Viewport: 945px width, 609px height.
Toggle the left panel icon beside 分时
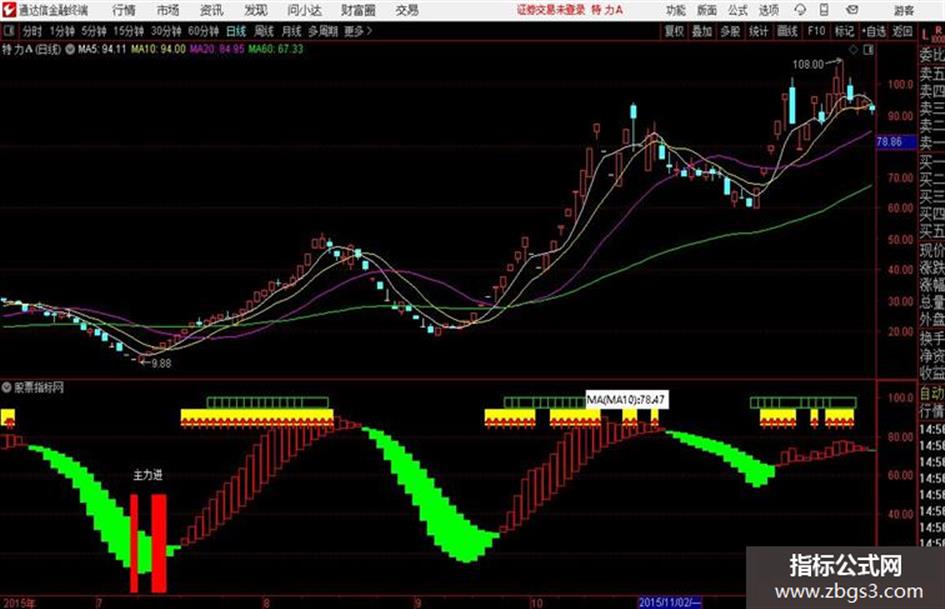point(8,31)
